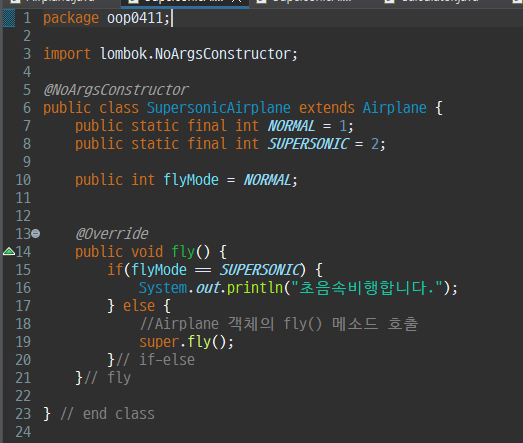This screenshot has height=443, width=523.
Task: Click the @NoArgsConstructor annotation on line 5
Action: (x=116, y=90)
